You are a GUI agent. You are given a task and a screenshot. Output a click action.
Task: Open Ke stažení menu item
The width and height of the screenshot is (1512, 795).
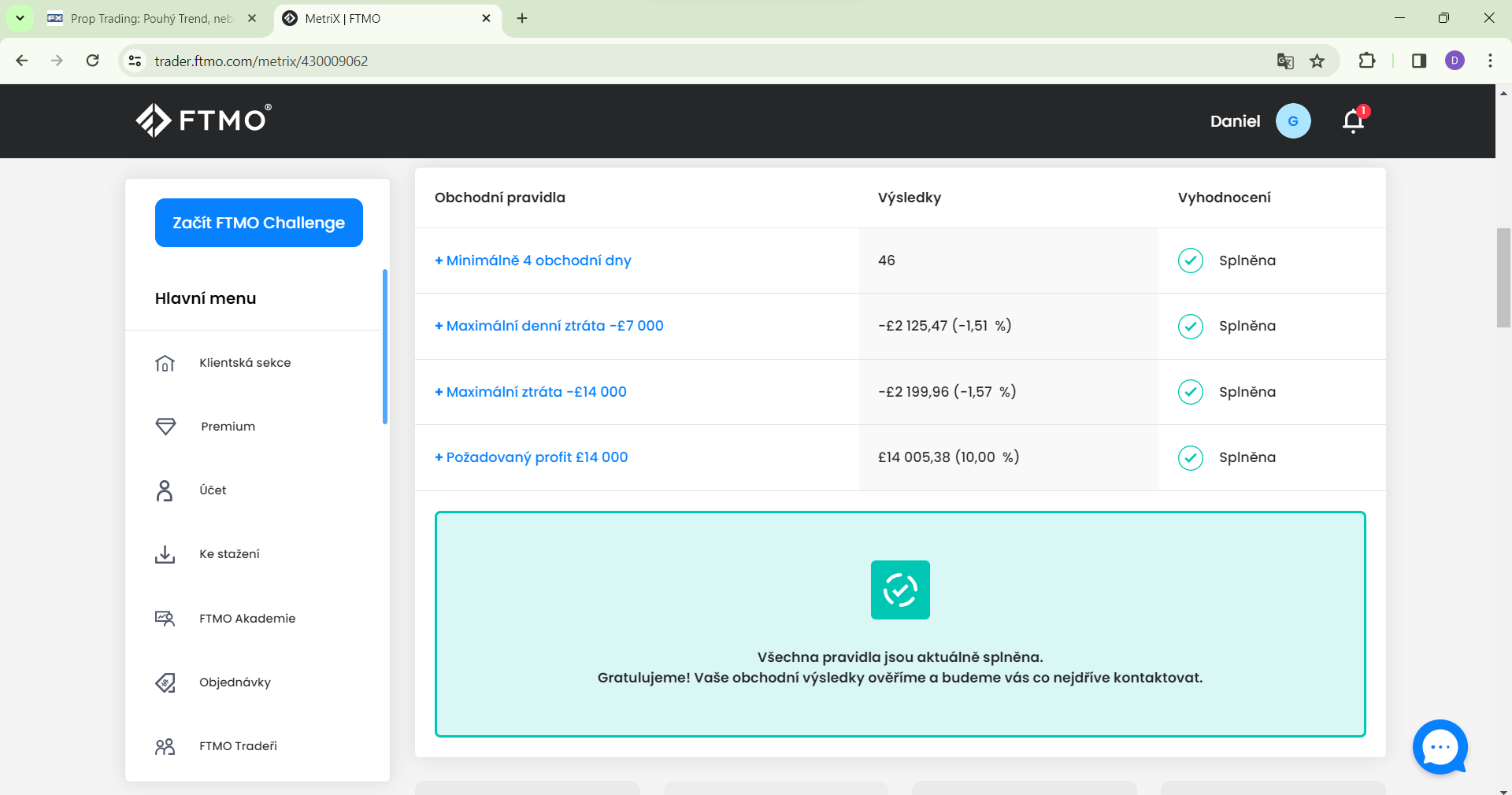tap(229, 554)
